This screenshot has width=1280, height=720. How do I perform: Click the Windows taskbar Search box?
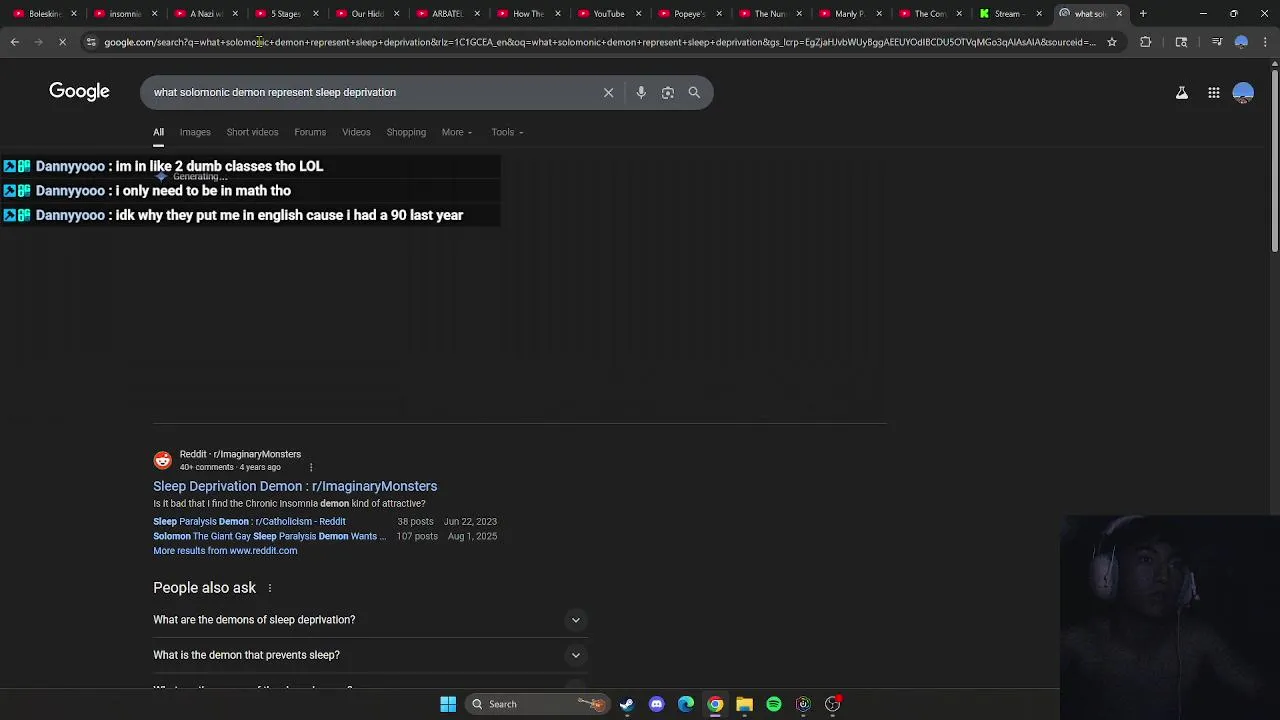click(538, 704)
